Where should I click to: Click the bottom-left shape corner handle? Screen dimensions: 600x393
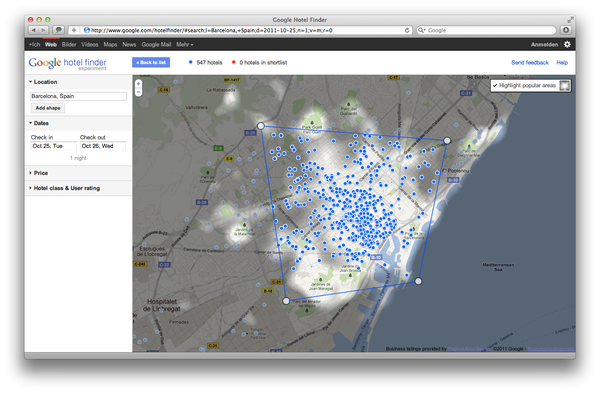click(x=286, y=301)
